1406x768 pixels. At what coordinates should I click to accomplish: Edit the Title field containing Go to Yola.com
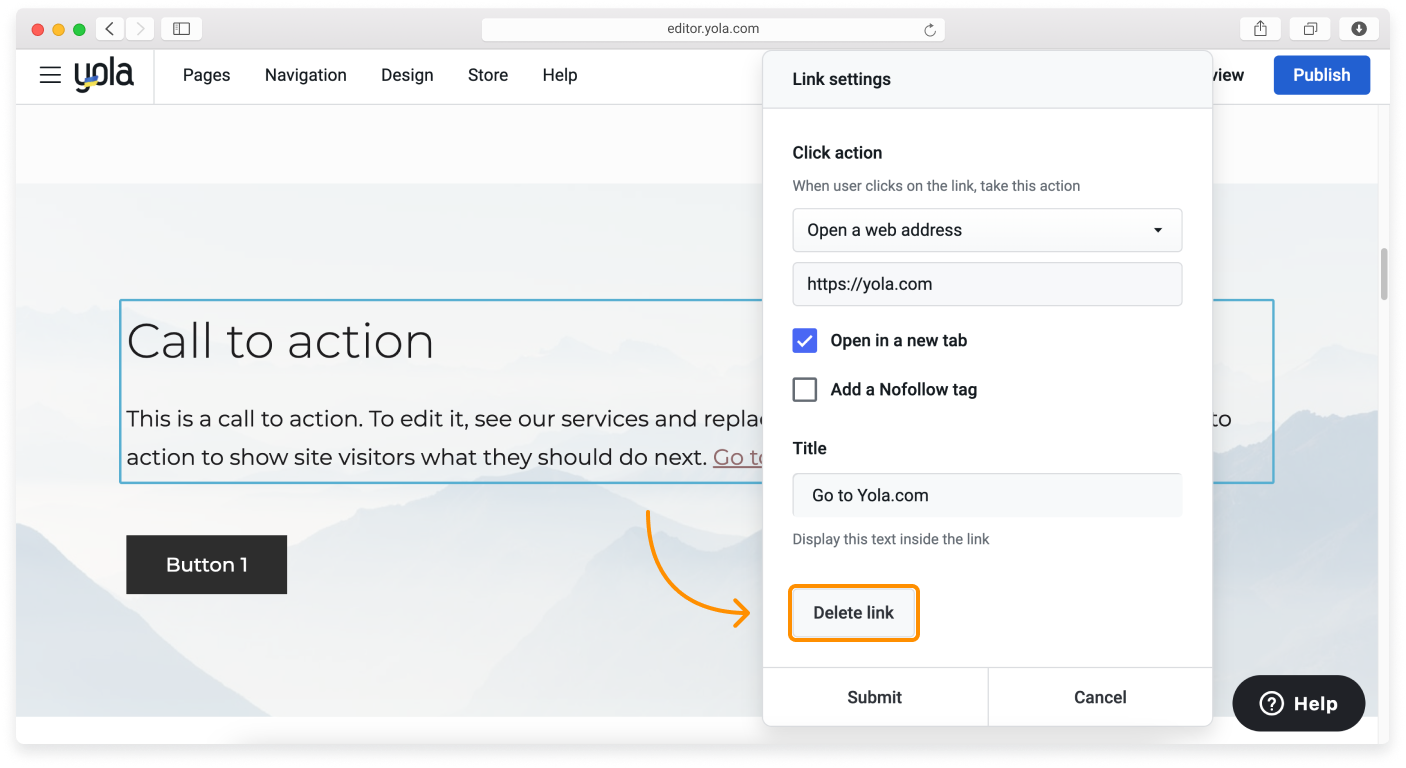(x=986, y=494)
